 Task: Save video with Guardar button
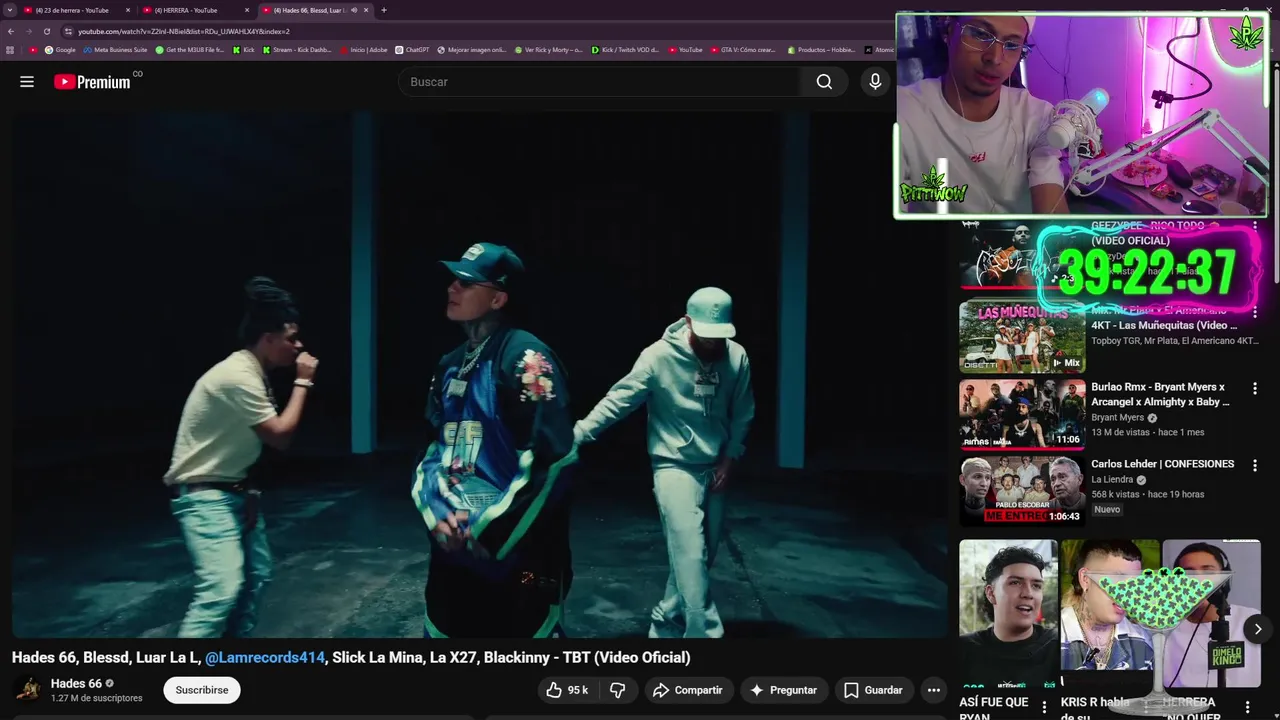click(x=873, y=690)
